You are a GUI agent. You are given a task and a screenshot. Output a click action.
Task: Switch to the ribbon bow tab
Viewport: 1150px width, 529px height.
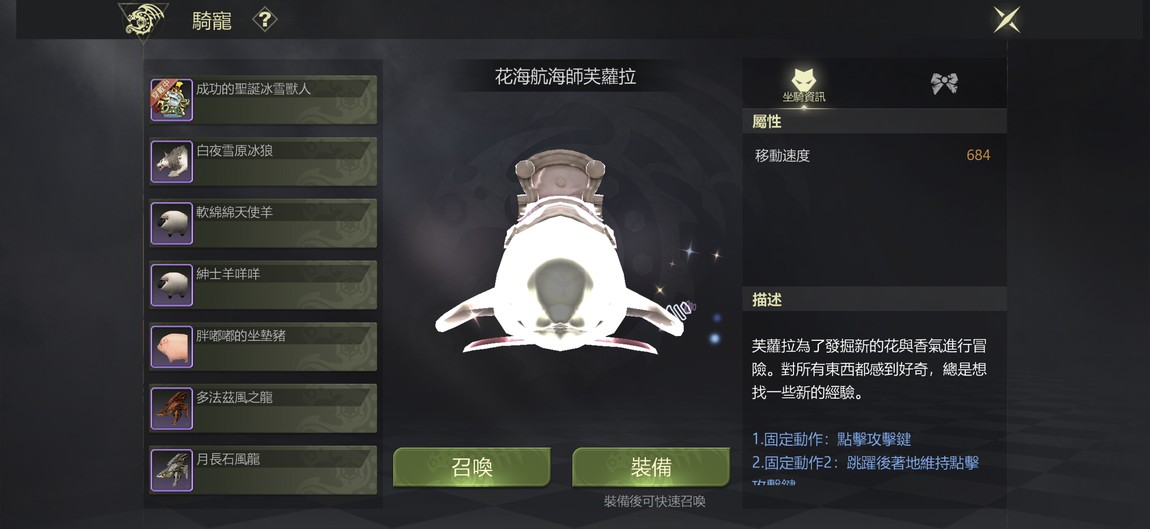point(945,83)
